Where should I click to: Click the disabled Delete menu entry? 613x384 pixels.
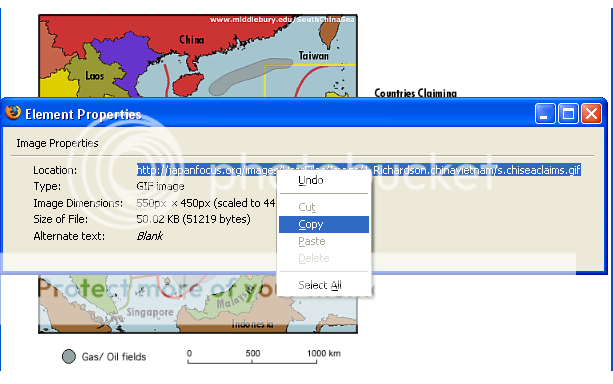click(324, 258)
